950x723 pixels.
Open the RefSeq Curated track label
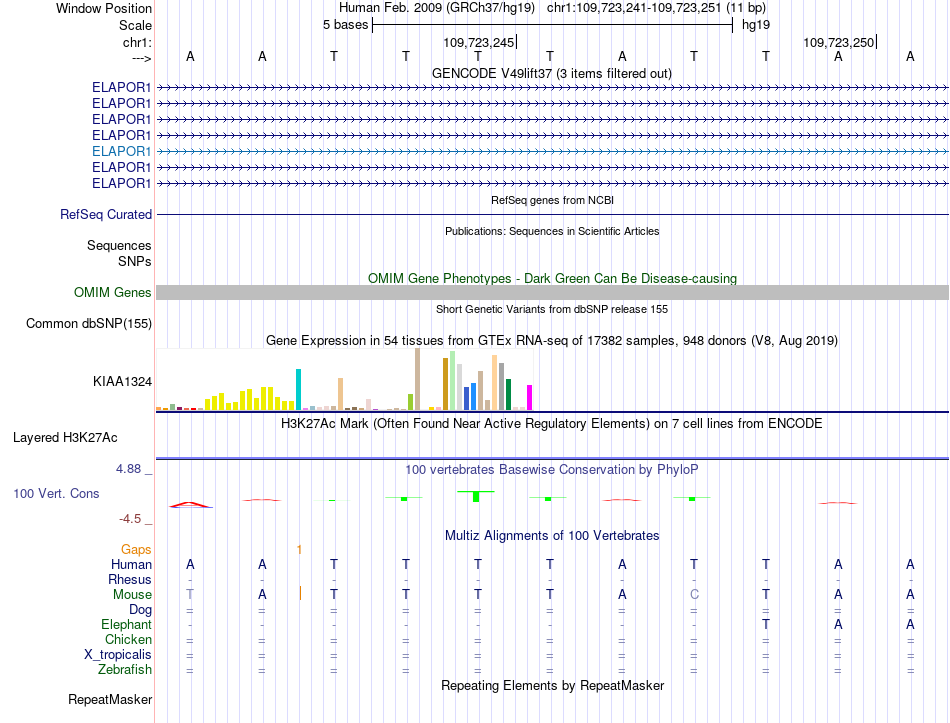pos(106,215)
